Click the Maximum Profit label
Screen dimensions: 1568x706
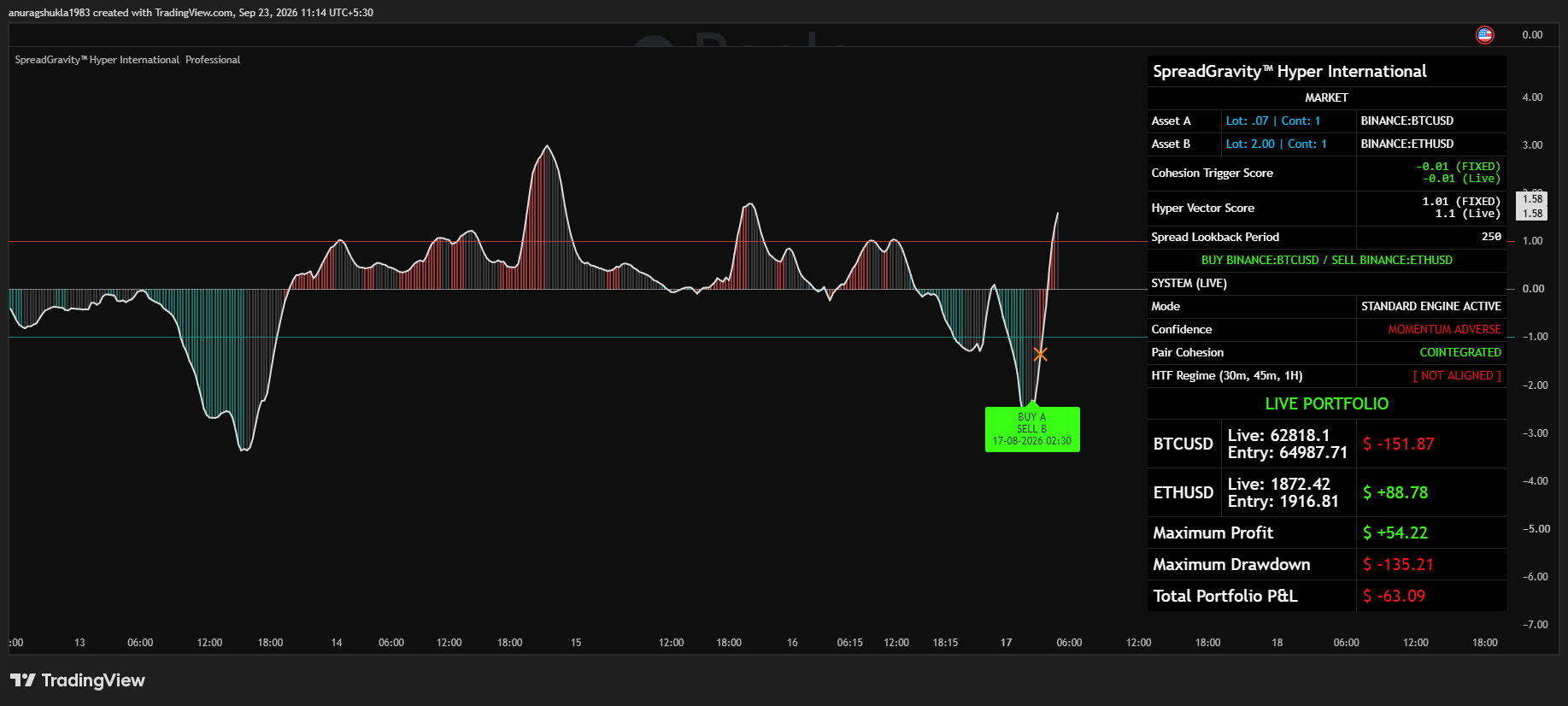pyautogui.click(x=1213, y=533)
